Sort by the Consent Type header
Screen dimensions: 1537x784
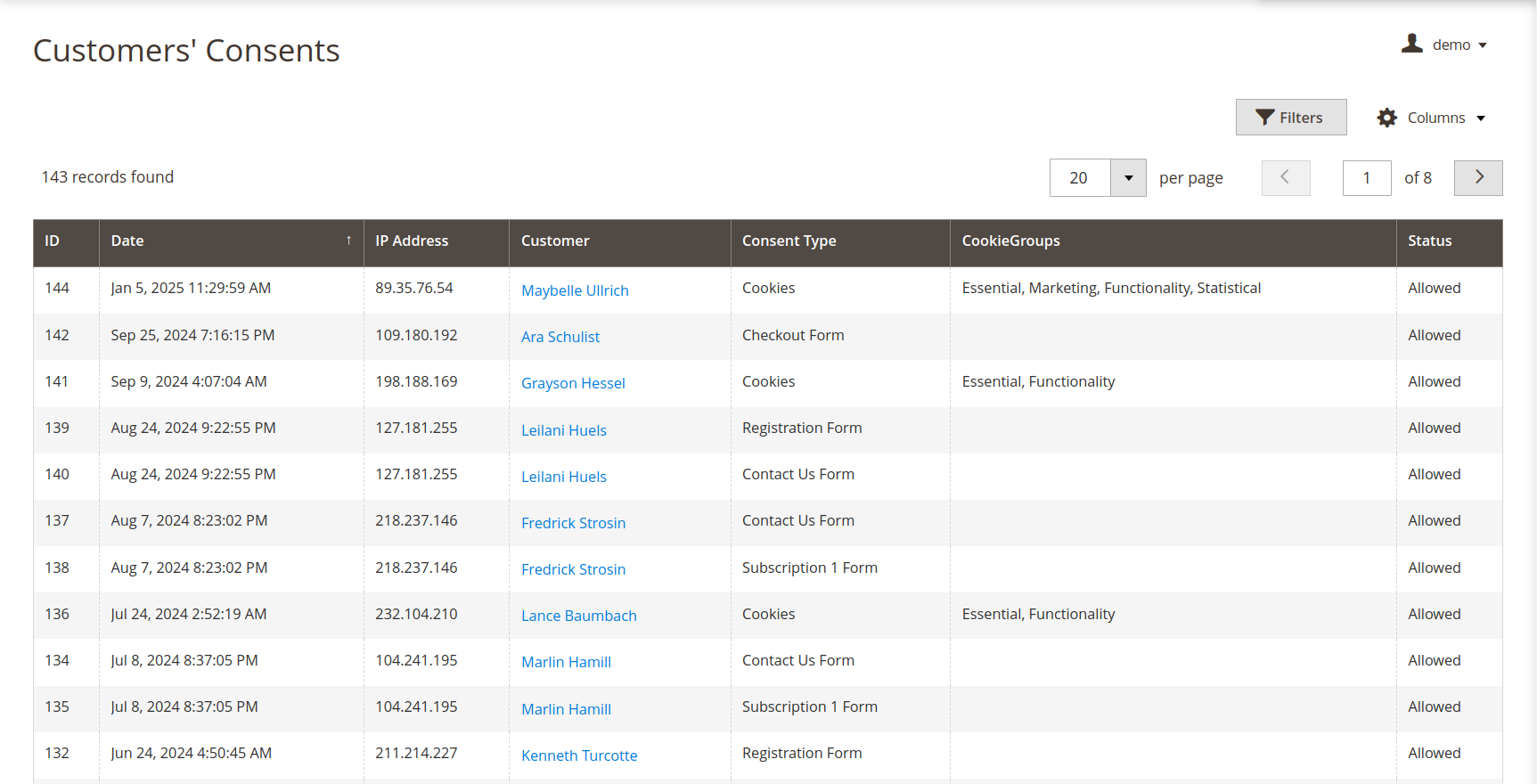point(789,241)
